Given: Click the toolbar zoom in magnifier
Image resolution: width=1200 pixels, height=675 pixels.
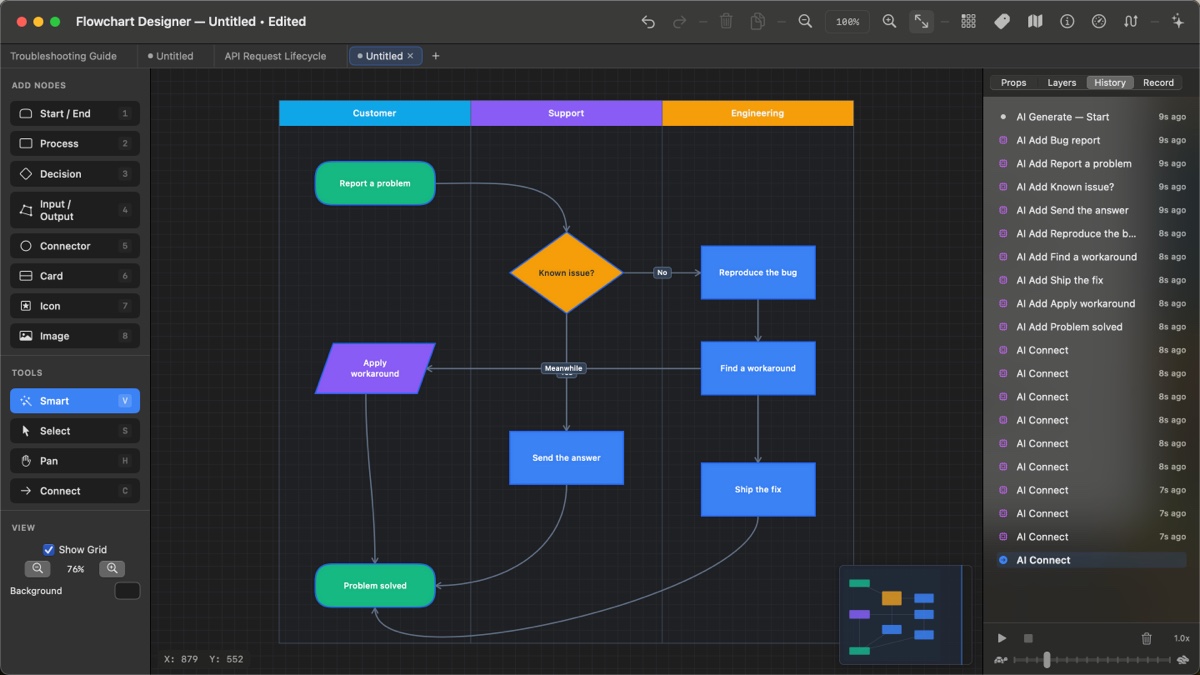Looking at the screenshot, I should click(889, 21).
